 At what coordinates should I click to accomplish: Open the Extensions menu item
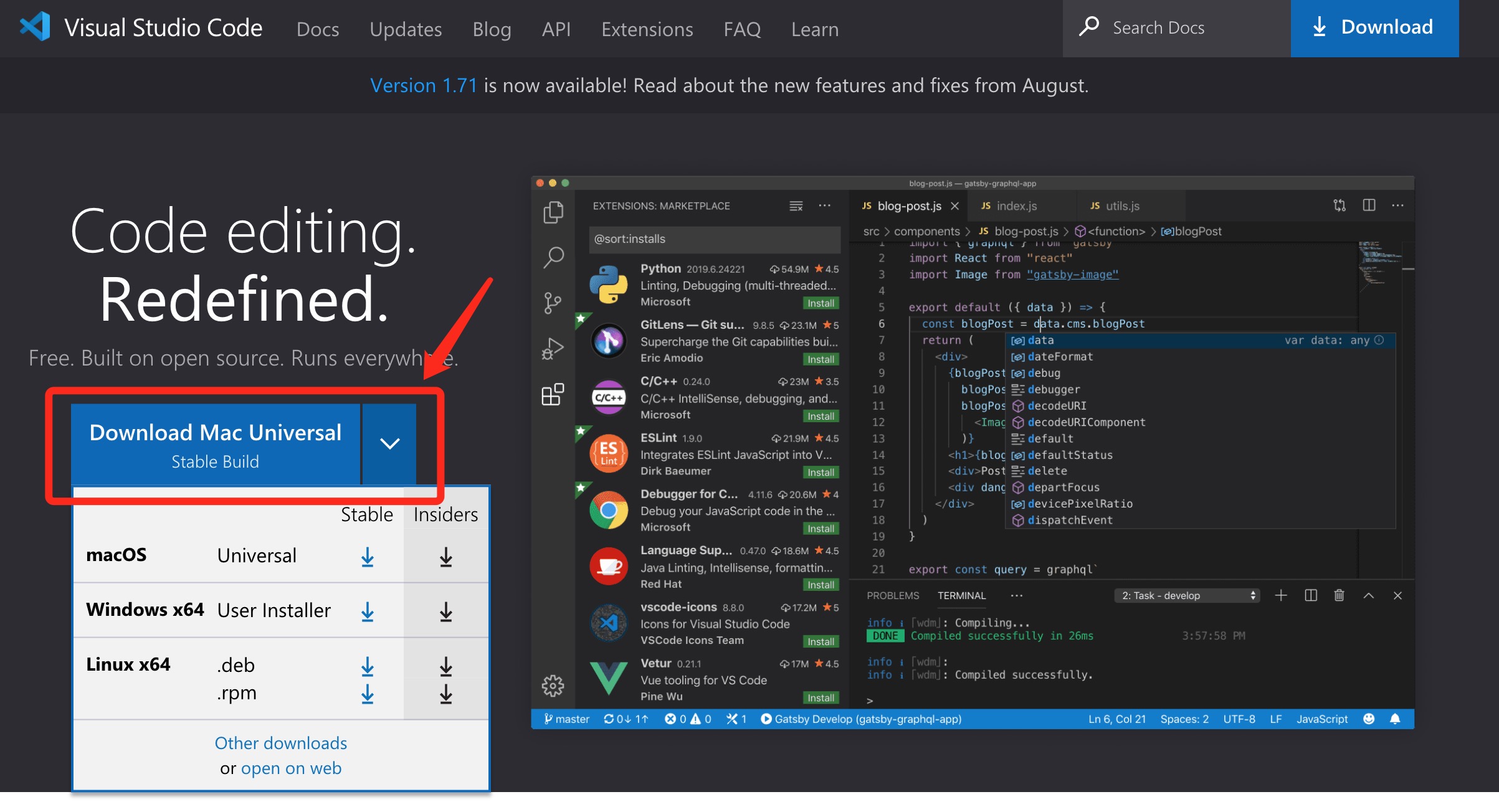647,29
